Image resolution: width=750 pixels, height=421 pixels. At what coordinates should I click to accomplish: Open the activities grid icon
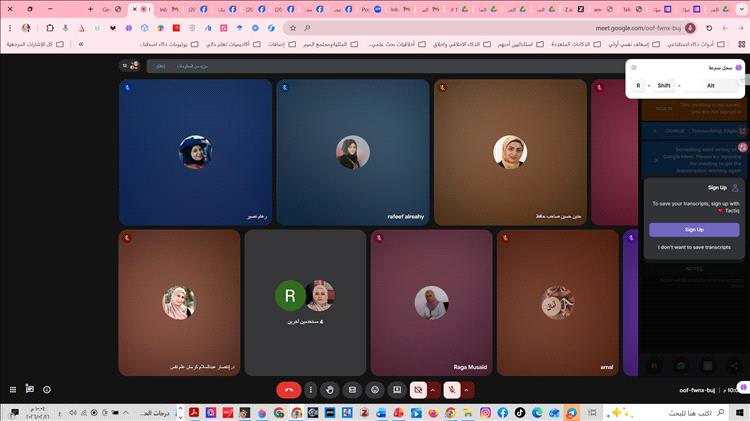tap(12, 389)
